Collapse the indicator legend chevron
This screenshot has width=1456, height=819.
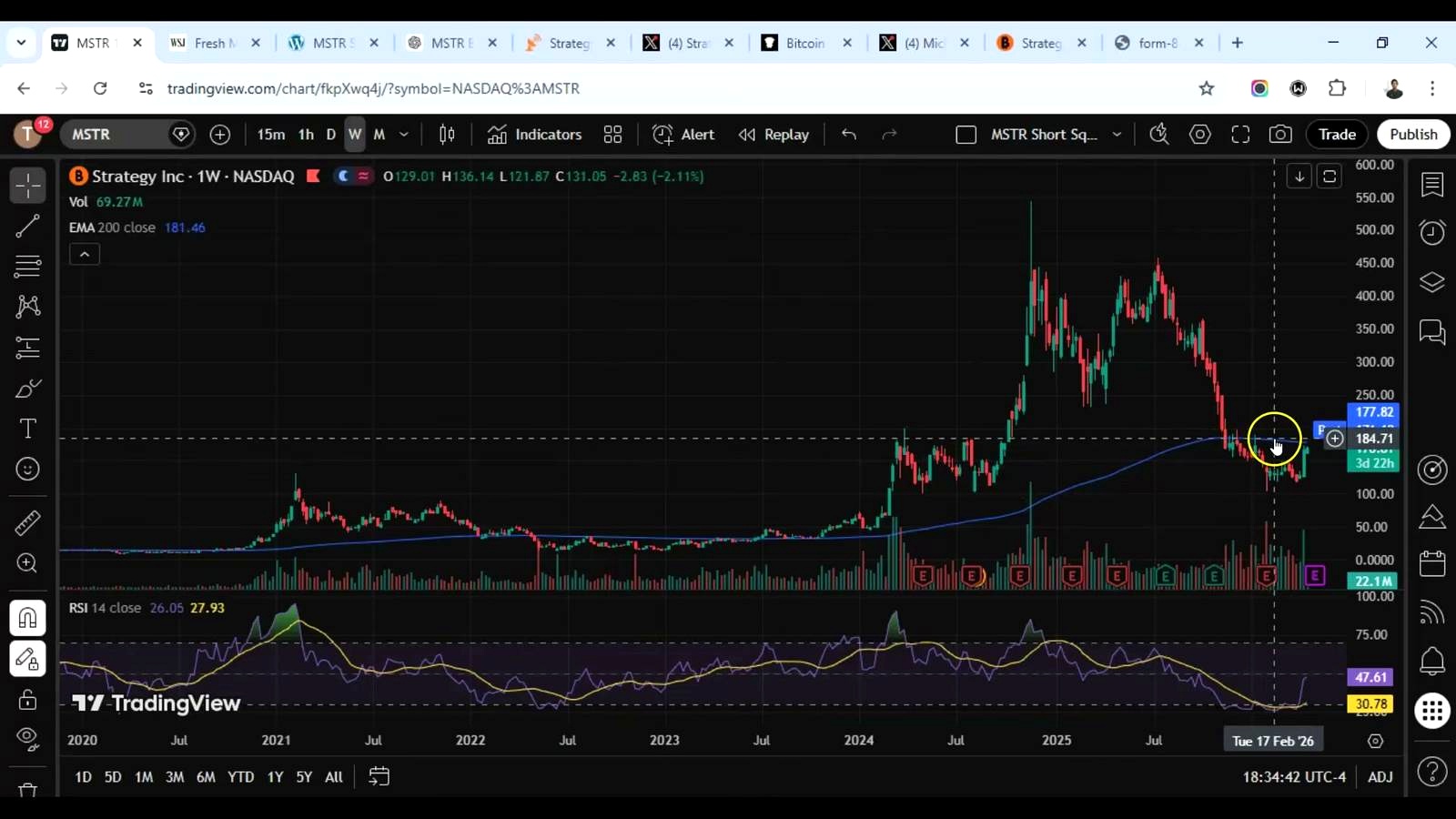(x=85, y=255)
